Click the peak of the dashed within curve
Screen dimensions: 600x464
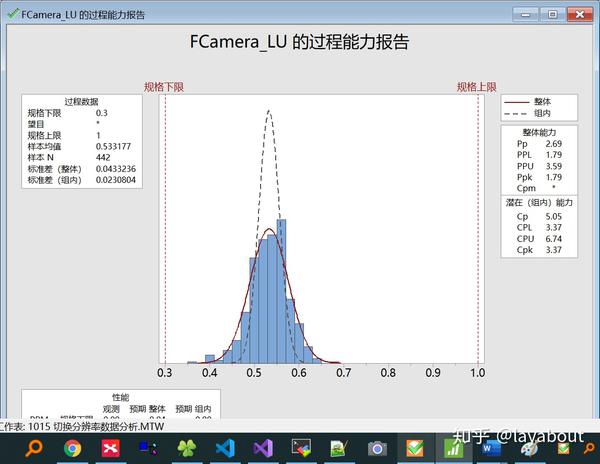coord(269,111)
